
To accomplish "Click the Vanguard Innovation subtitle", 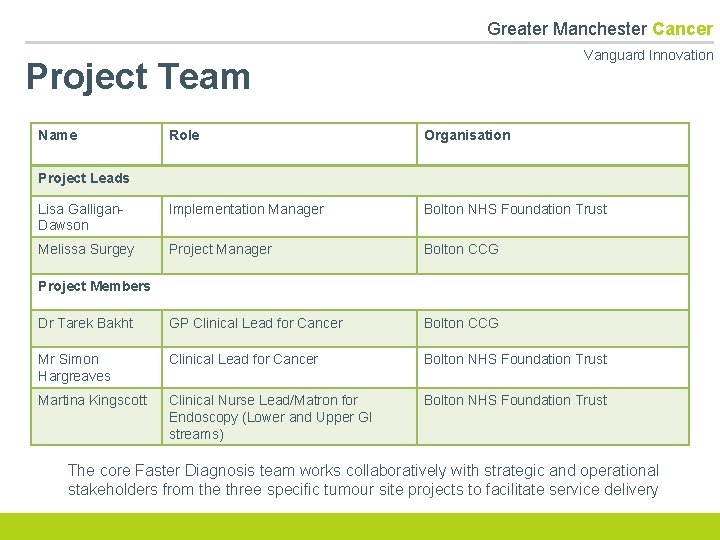I will click(x=648, y=55).
